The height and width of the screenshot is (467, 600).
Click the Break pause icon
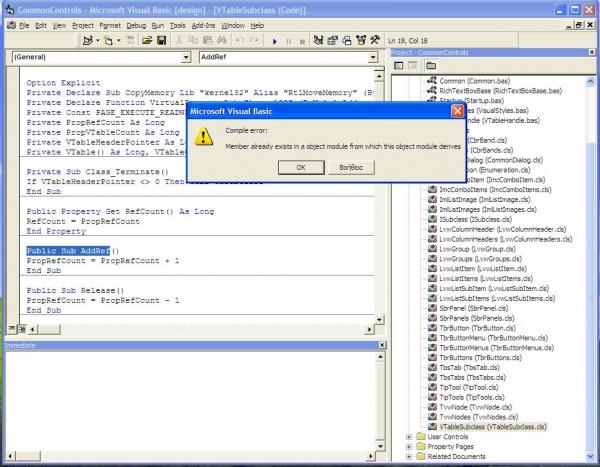(289, 41)
